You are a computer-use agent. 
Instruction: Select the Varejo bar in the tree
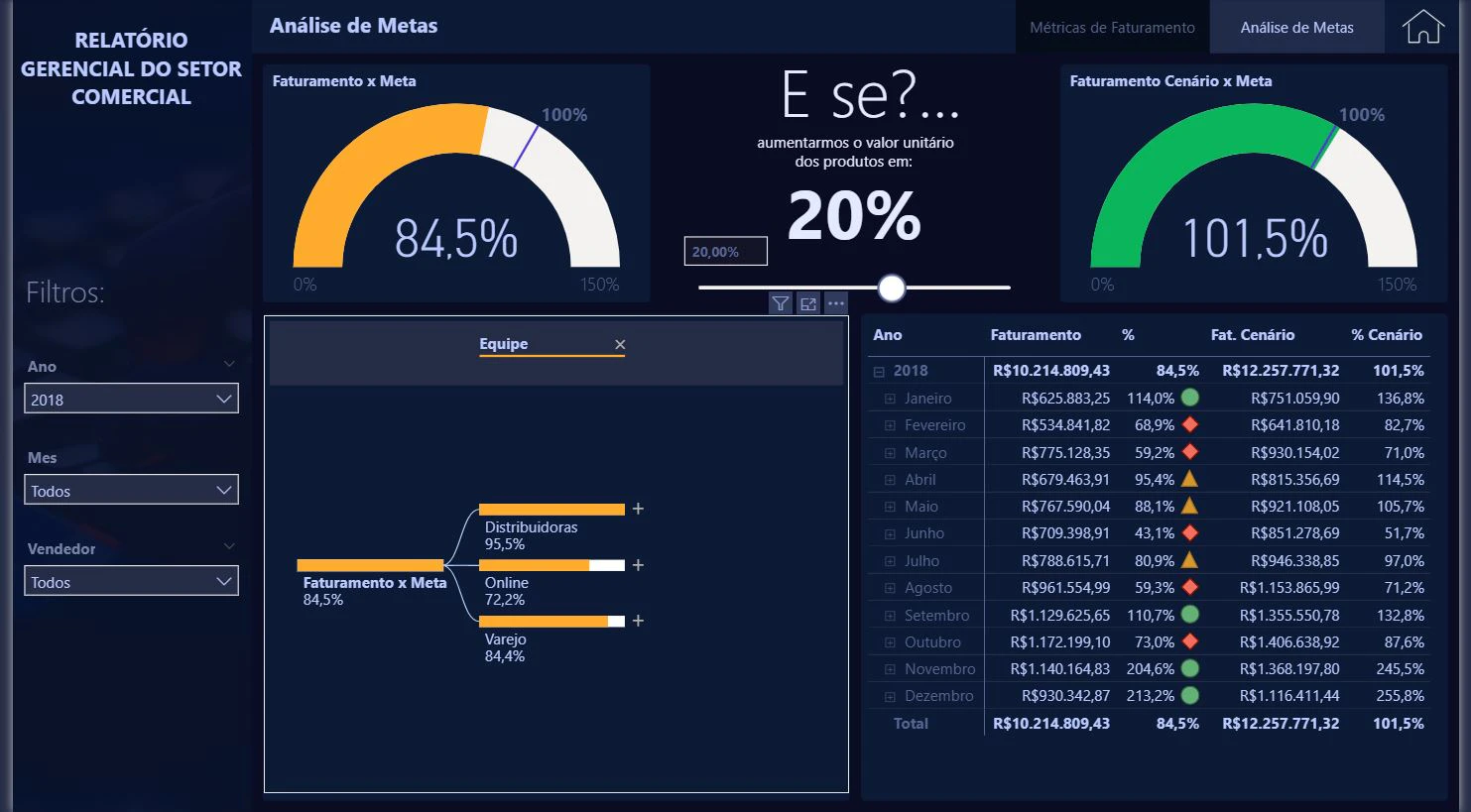552,622
